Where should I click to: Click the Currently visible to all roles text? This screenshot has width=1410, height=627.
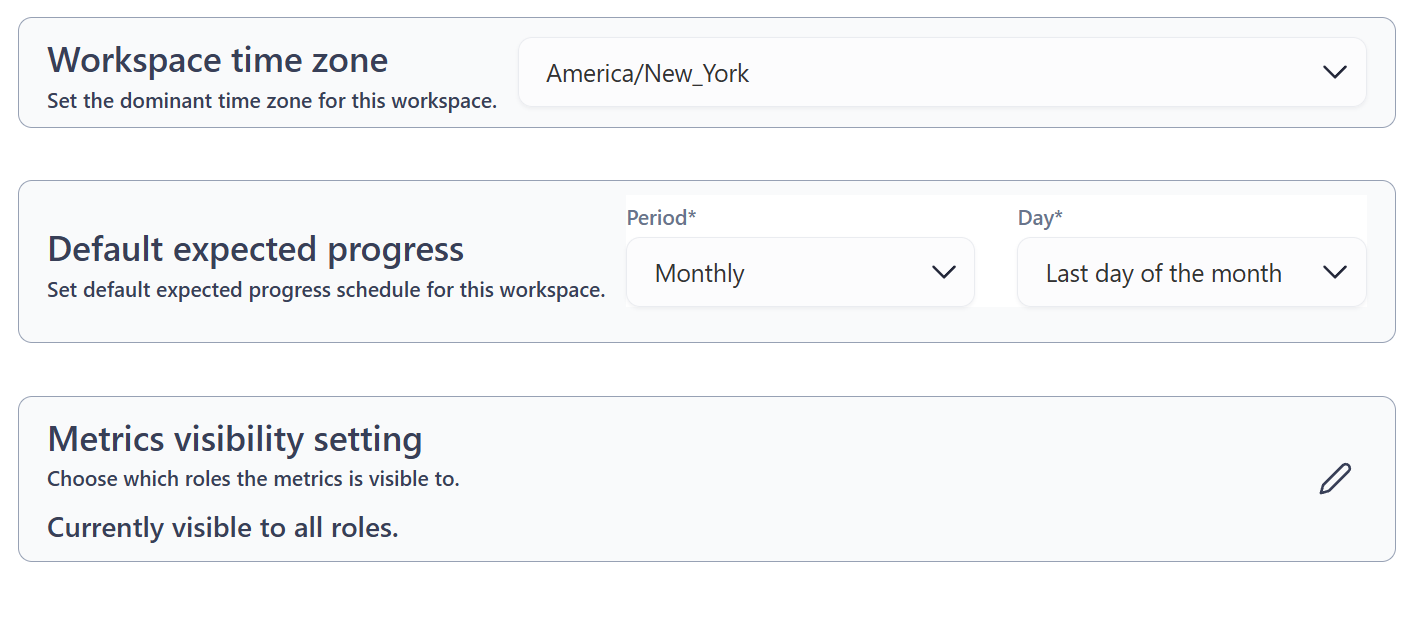(x=223, y=528)
